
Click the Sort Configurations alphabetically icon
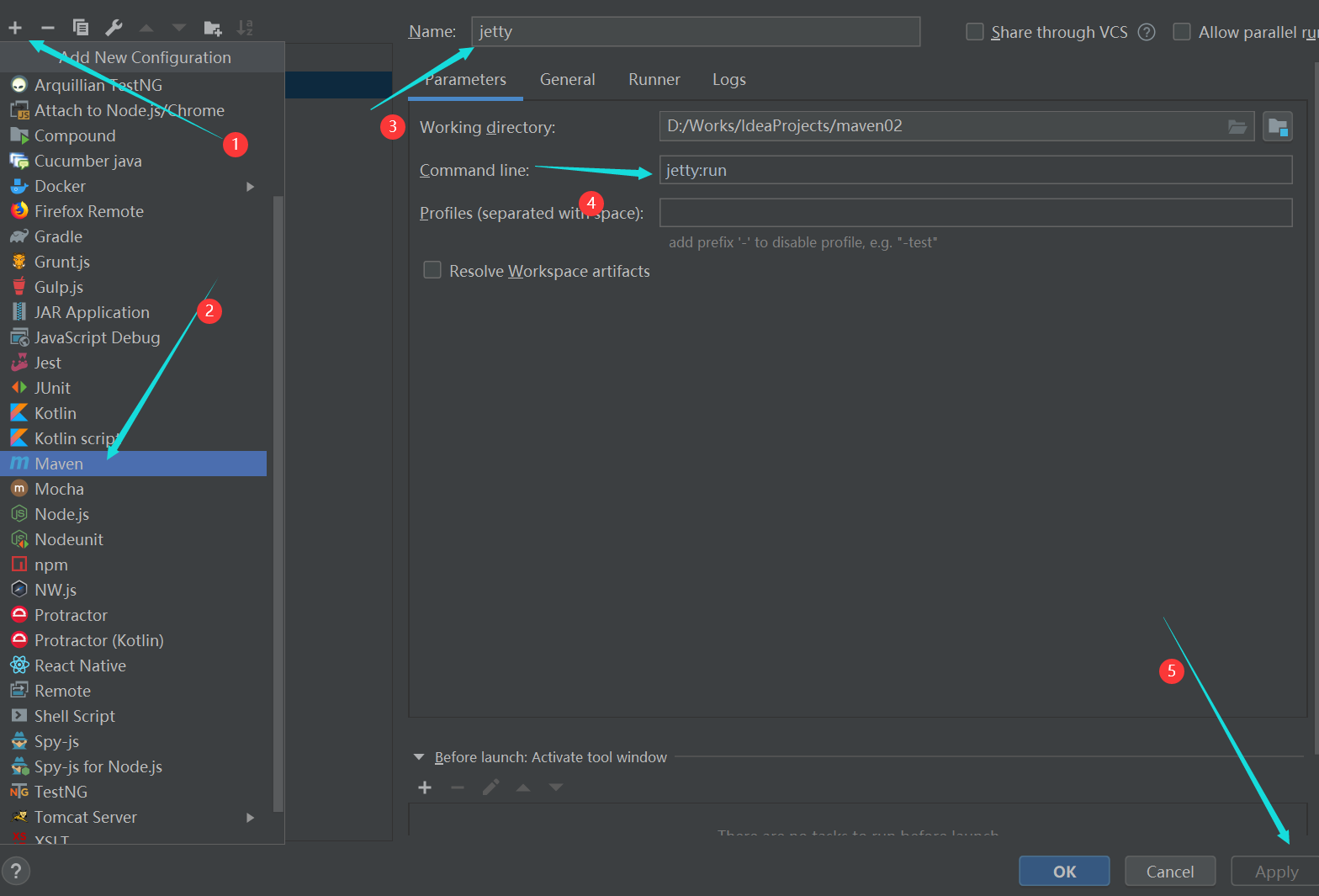click(x=245, y=28)
